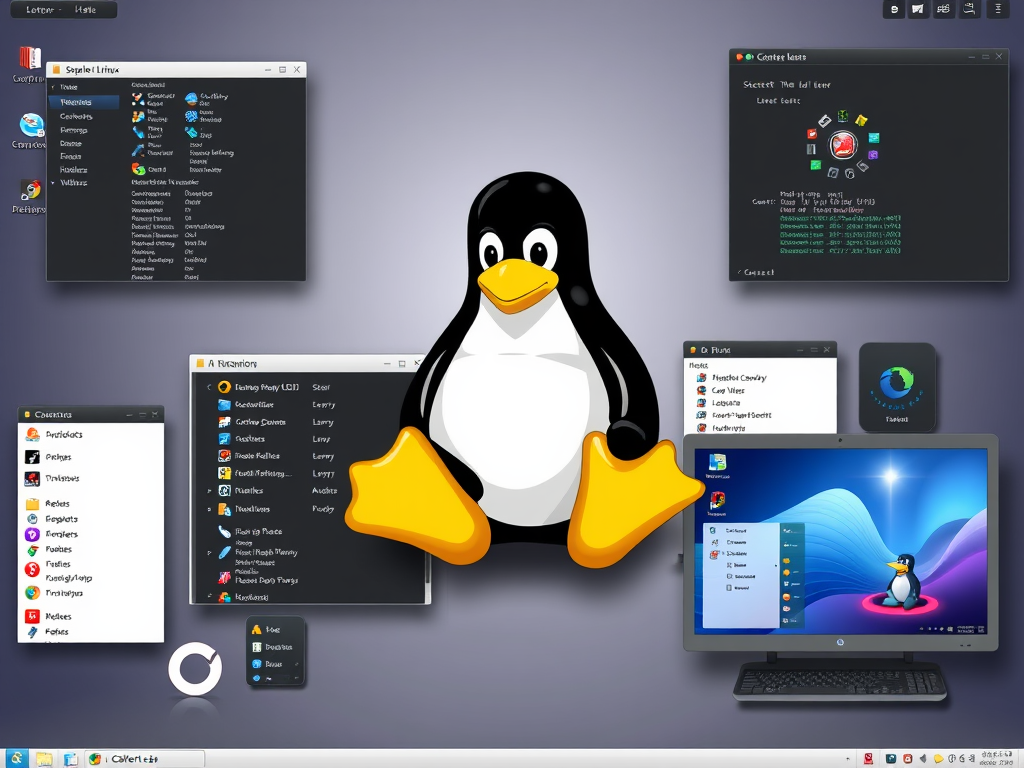The width and height of the screenshot is (1024, 768).
Task: Click the clock in the taskbar tray
Action: click(x=997, y=759)
